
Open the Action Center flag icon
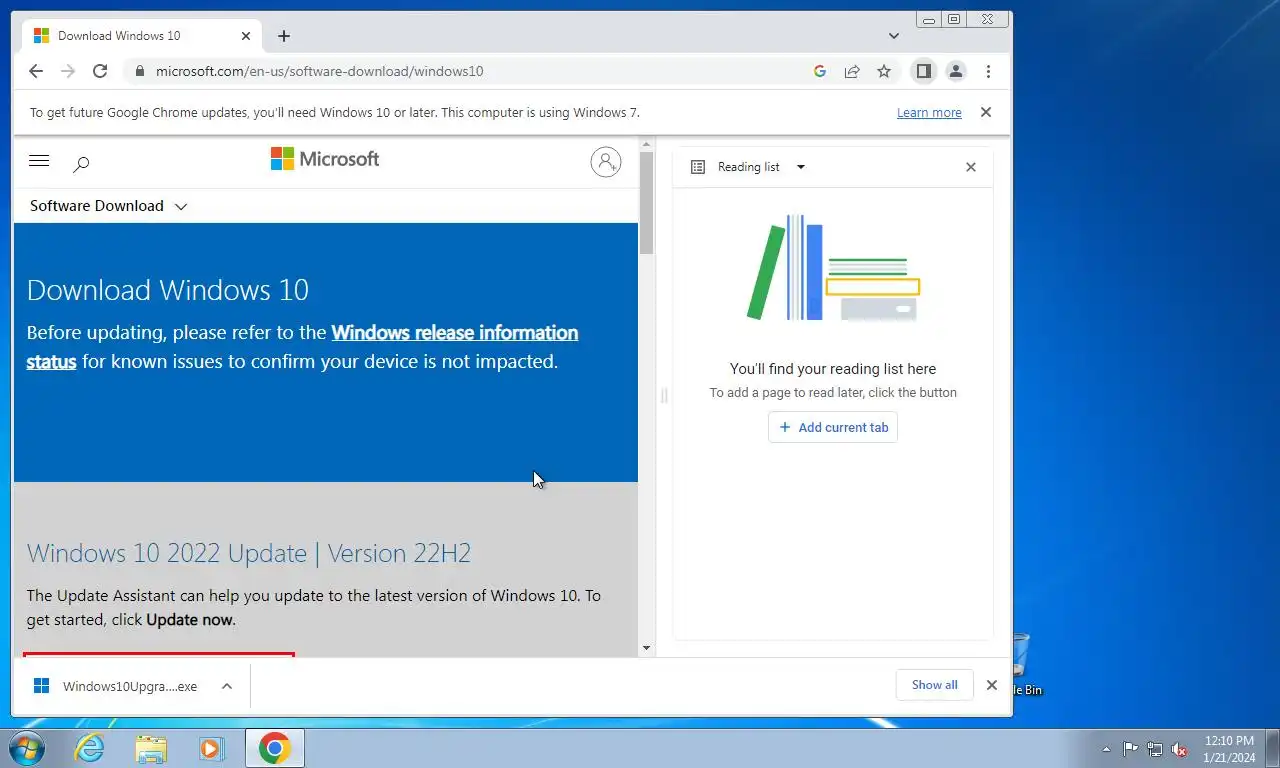coord(1131,748)
